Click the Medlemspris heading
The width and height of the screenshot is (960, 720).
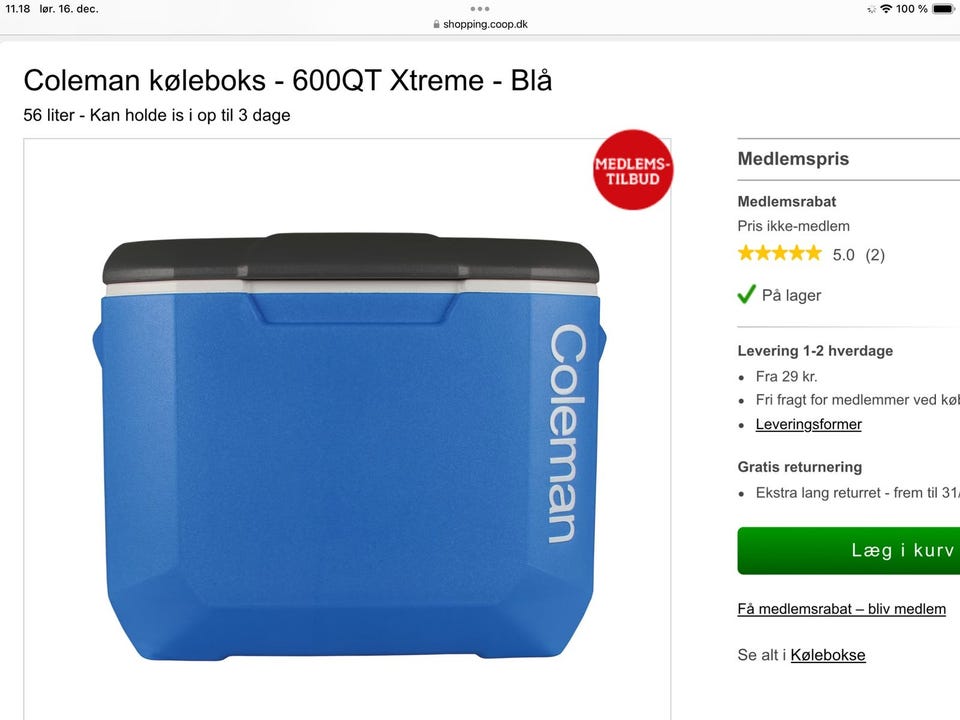(793, 159)
